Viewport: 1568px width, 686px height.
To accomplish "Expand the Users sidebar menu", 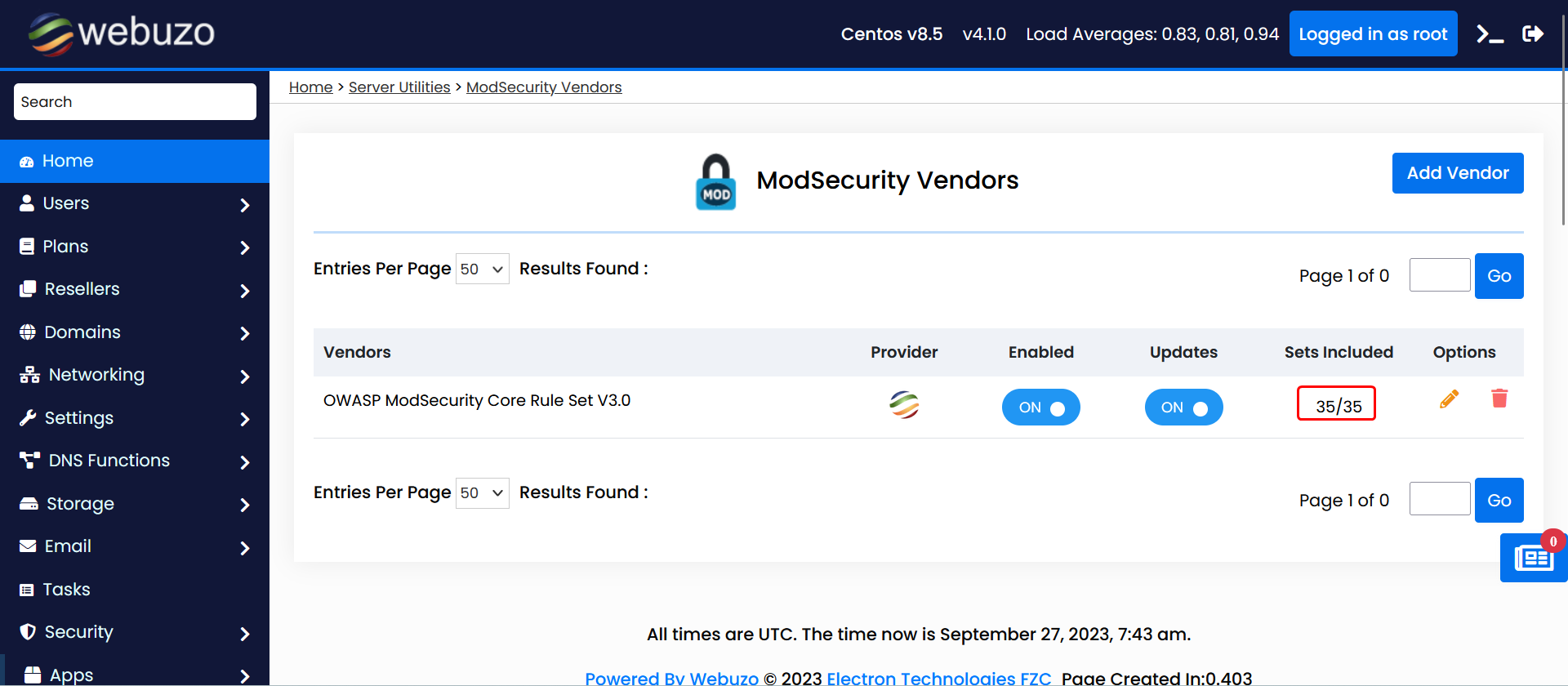I will click(x=135, y=203).
